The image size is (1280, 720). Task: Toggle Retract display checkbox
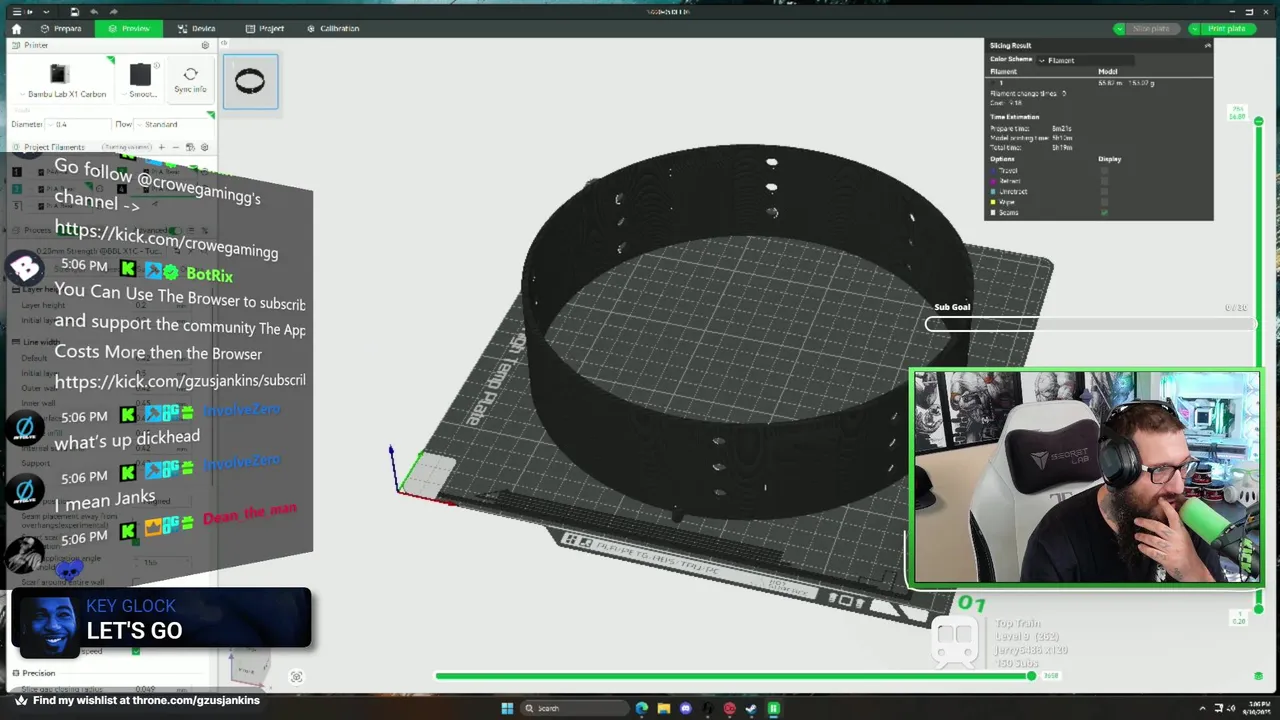click(1104, 181)
